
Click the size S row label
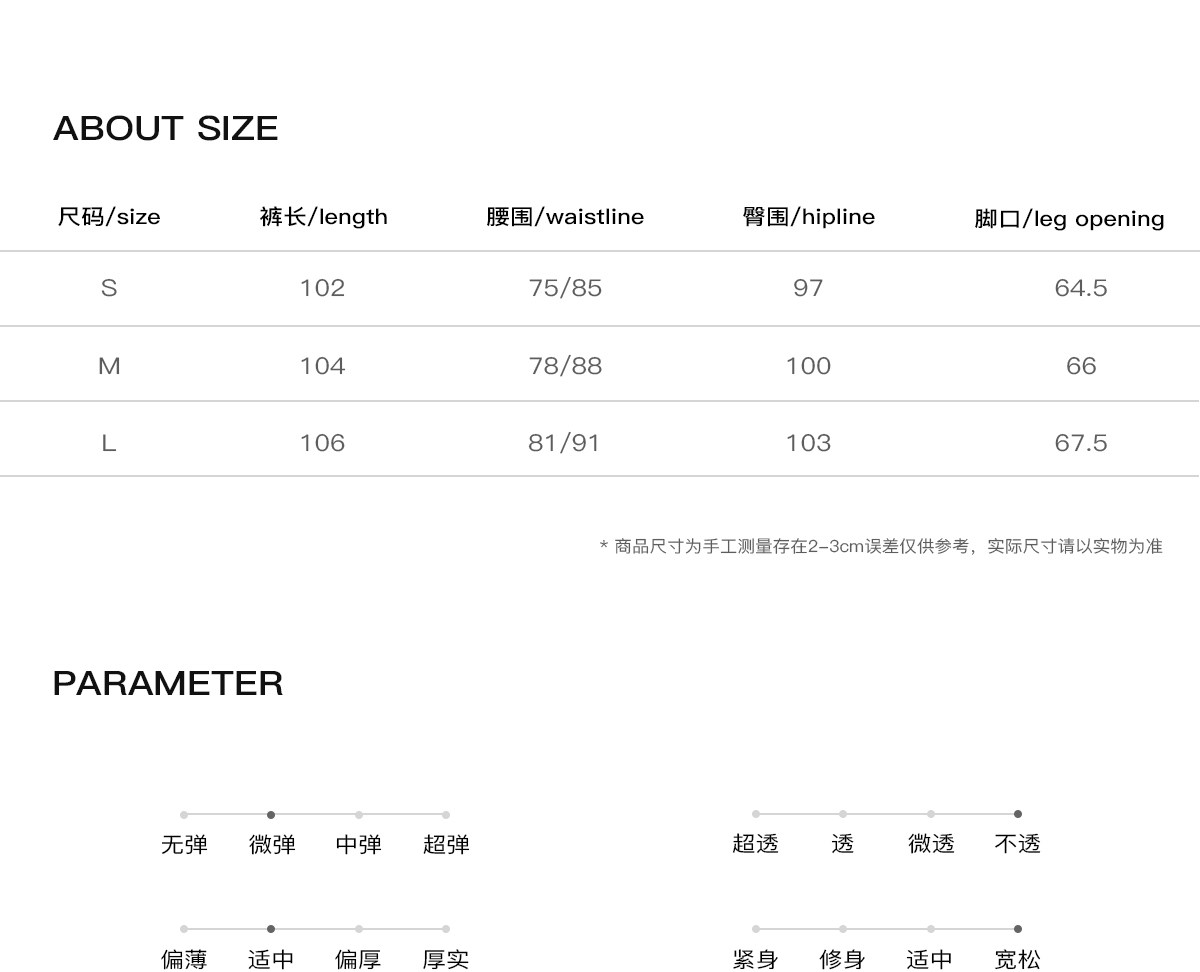click(109, 288)
